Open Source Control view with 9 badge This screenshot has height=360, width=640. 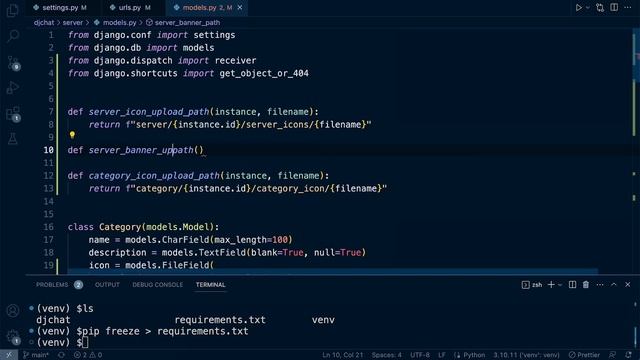(x=13, y=62)
